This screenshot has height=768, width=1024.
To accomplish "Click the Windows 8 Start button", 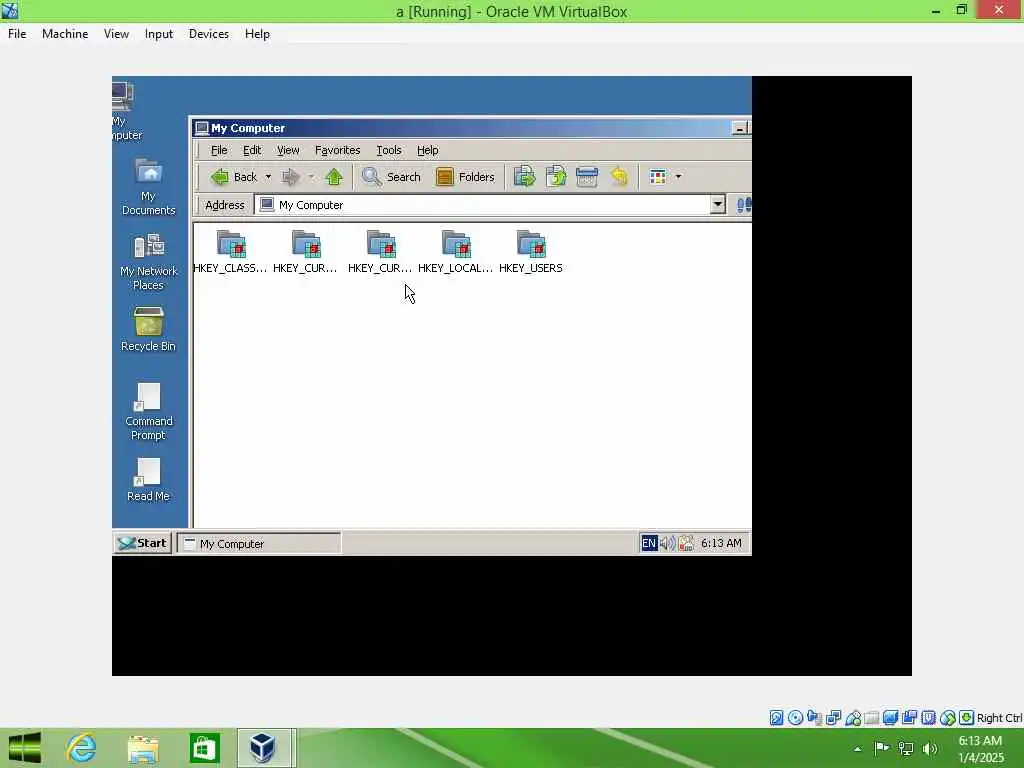I will pyautogui.click(x=25, y=748).
